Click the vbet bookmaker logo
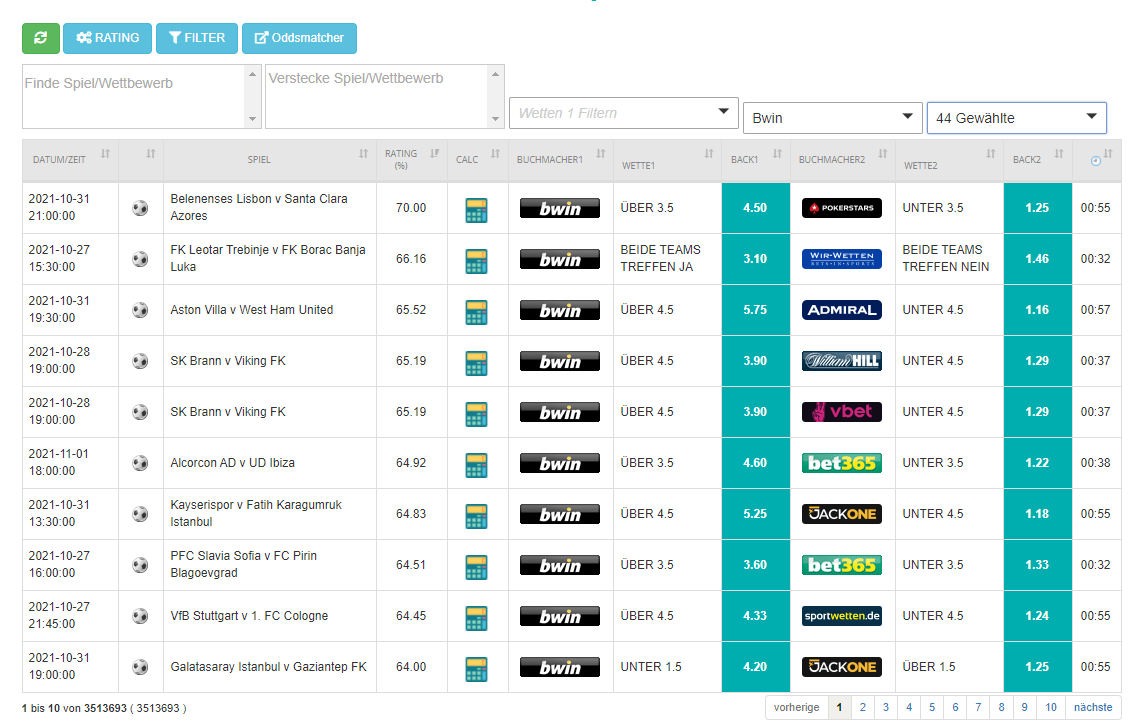1129x722 pixels. 842,412
